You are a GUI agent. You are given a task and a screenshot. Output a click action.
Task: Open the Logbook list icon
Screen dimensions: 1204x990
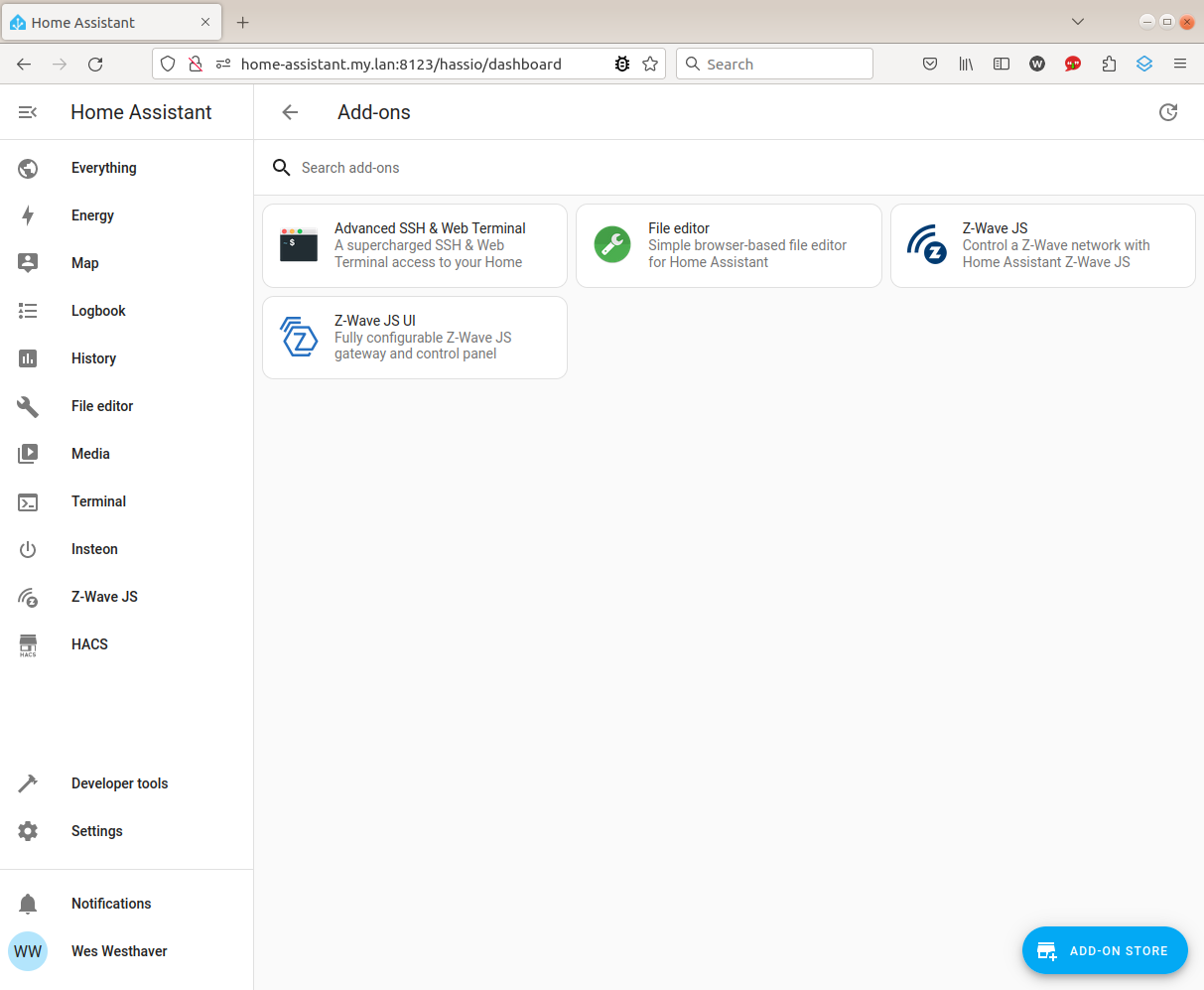(28, 311)
